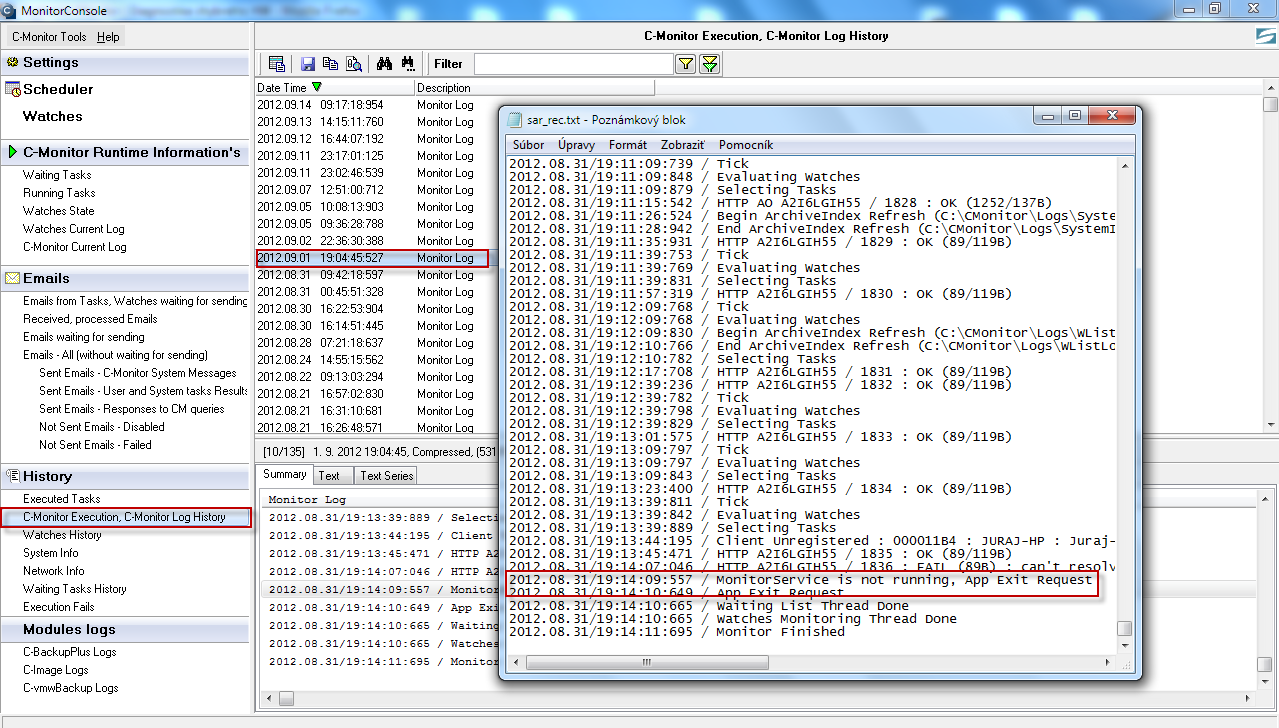Image resolution: width=1279 pixels, height=728 pixels.
Task: Click the Notepad file icon in title bar
Action: tap(515, 119)
